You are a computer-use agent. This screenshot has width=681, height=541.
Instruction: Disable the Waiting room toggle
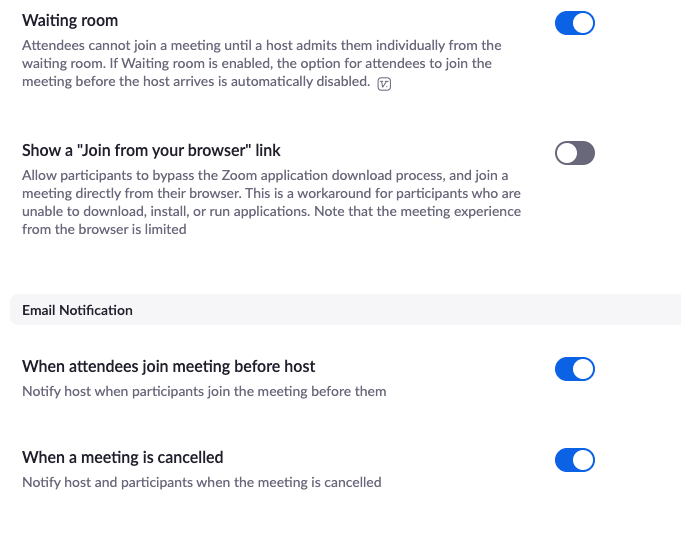(575, 23)
